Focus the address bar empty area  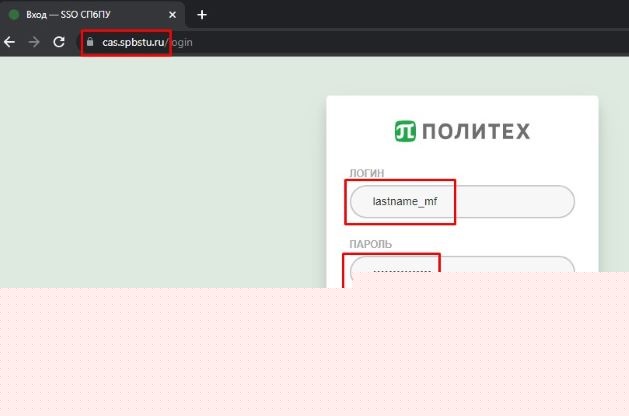coord(400,42)
